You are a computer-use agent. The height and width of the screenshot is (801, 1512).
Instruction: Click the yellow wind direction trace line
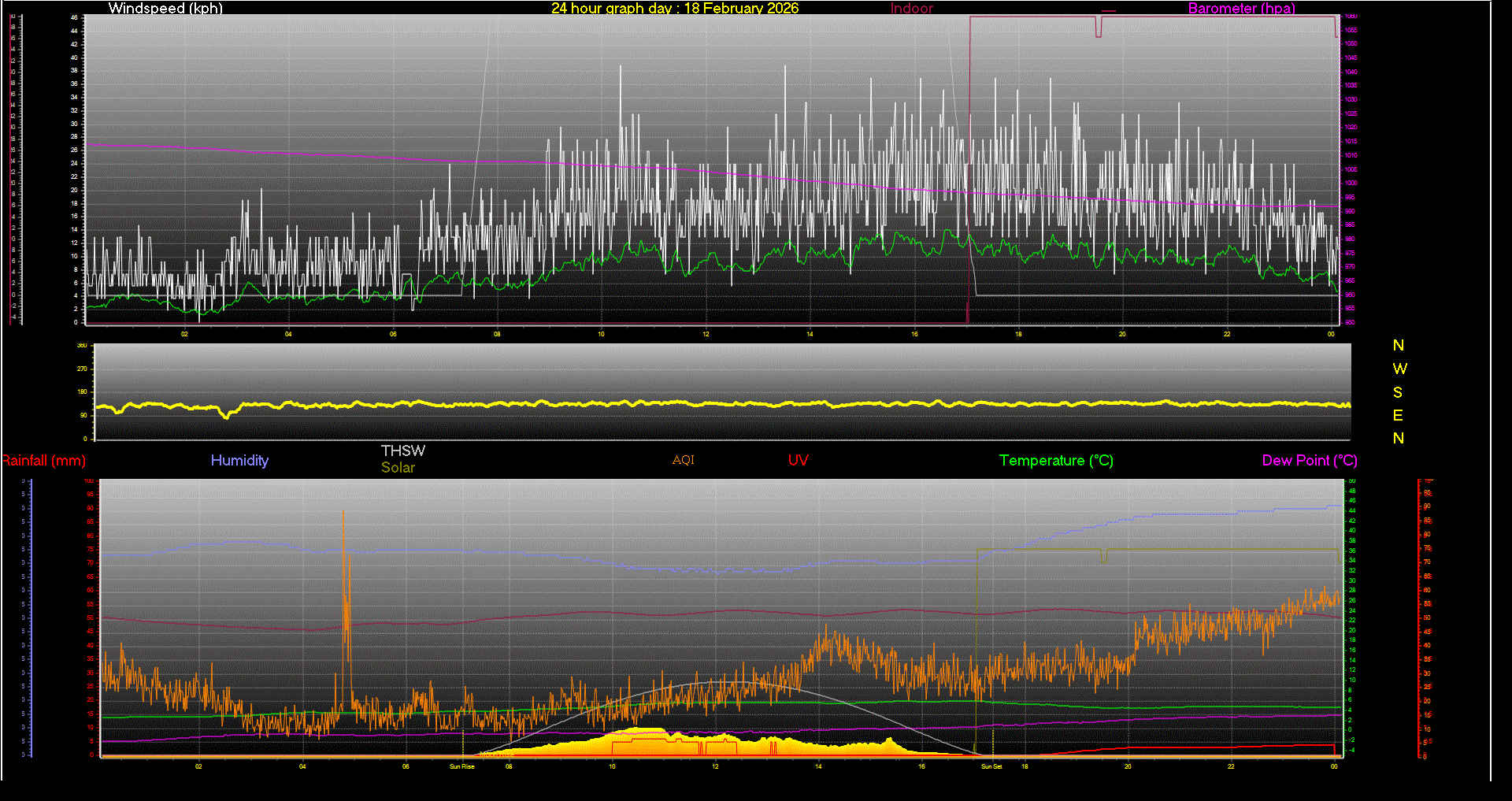(x=709, y=404)
